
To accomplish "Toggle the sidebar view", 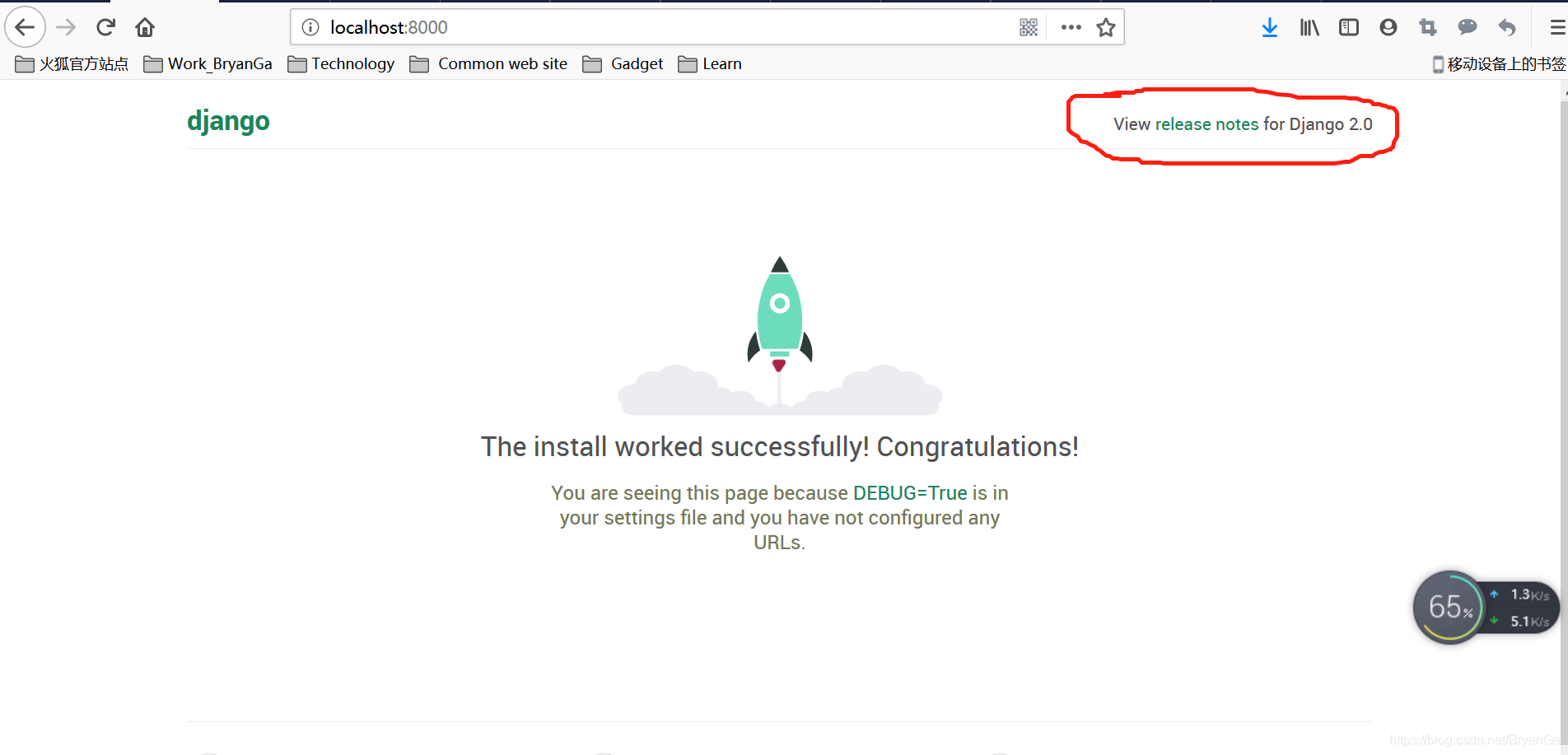I will 1349,27.
